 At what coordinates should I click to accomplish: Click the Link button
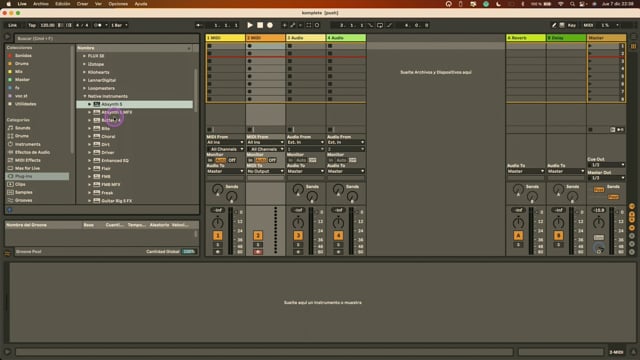[x=13, y=25]
